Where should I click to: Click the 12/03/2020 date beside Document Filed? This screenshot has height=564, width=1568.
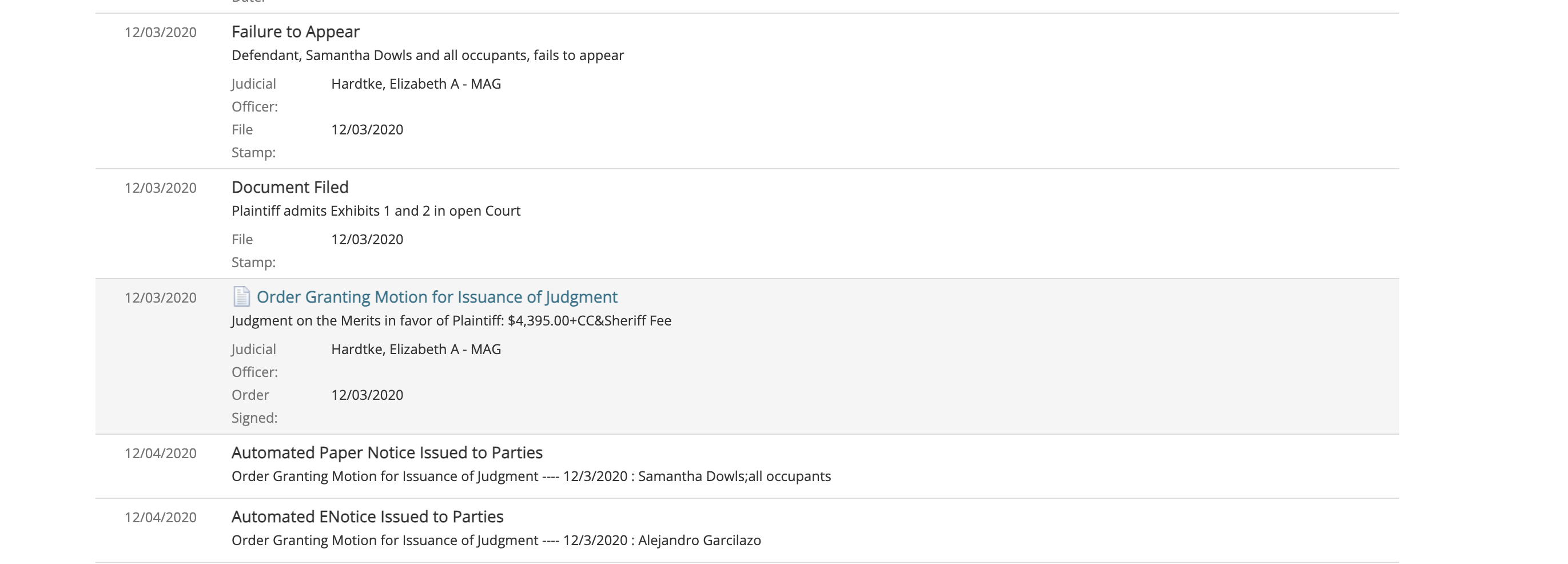pyautogui.click(x=161, y=188)
